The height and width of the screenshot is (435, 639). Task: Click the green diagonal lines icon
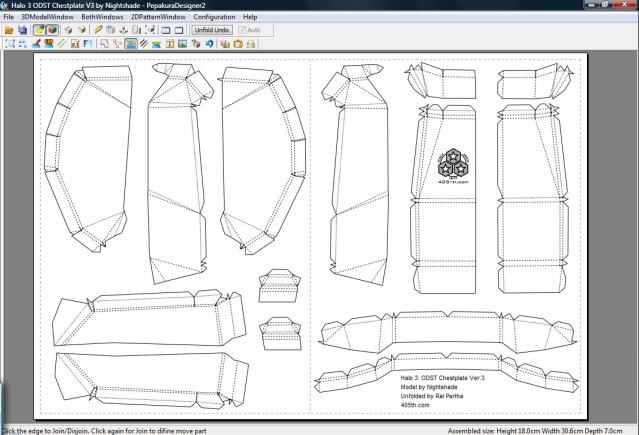(62, 44)
